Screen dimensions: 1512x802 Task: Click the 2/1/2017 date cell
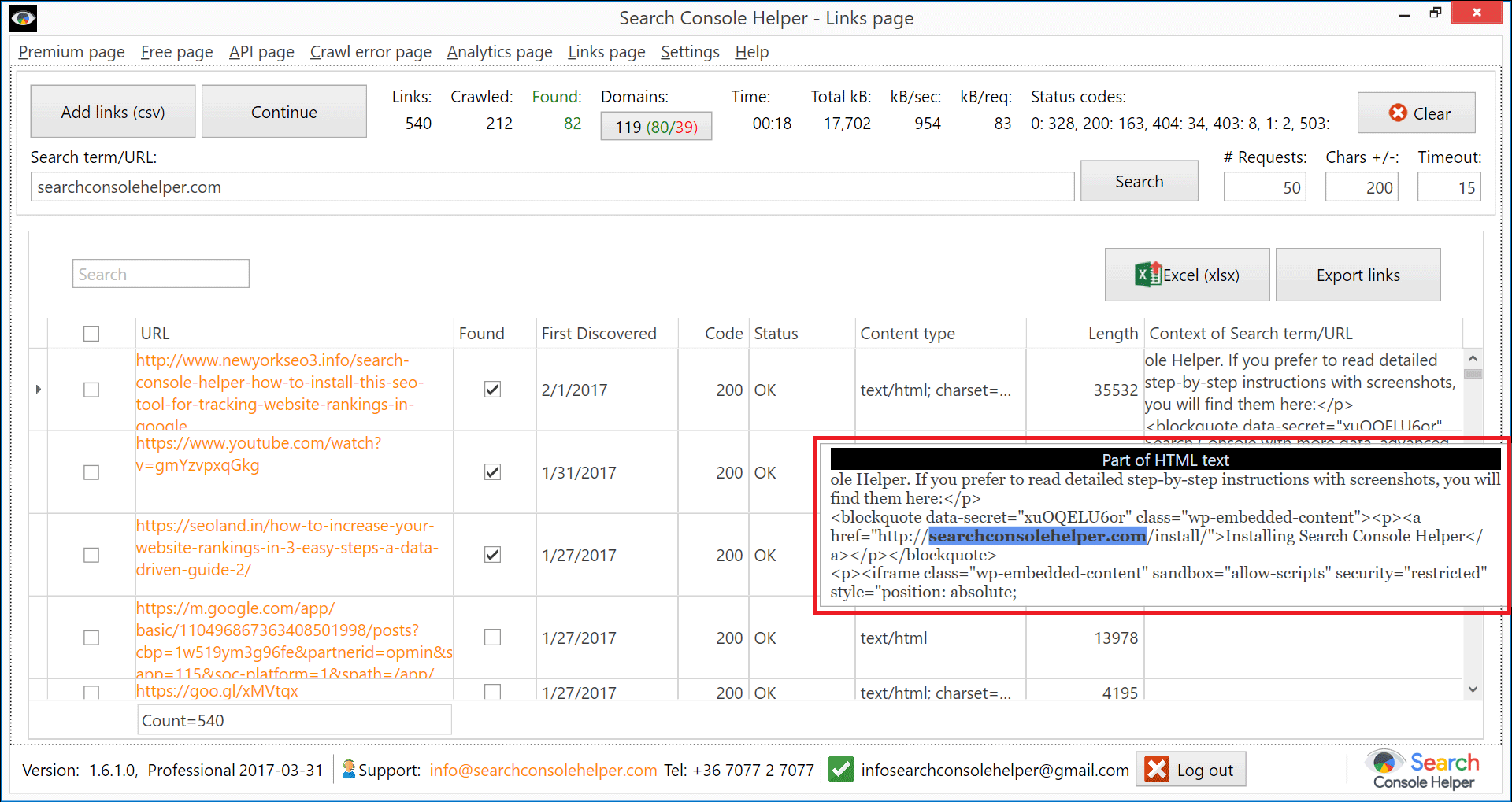(574, 390)
